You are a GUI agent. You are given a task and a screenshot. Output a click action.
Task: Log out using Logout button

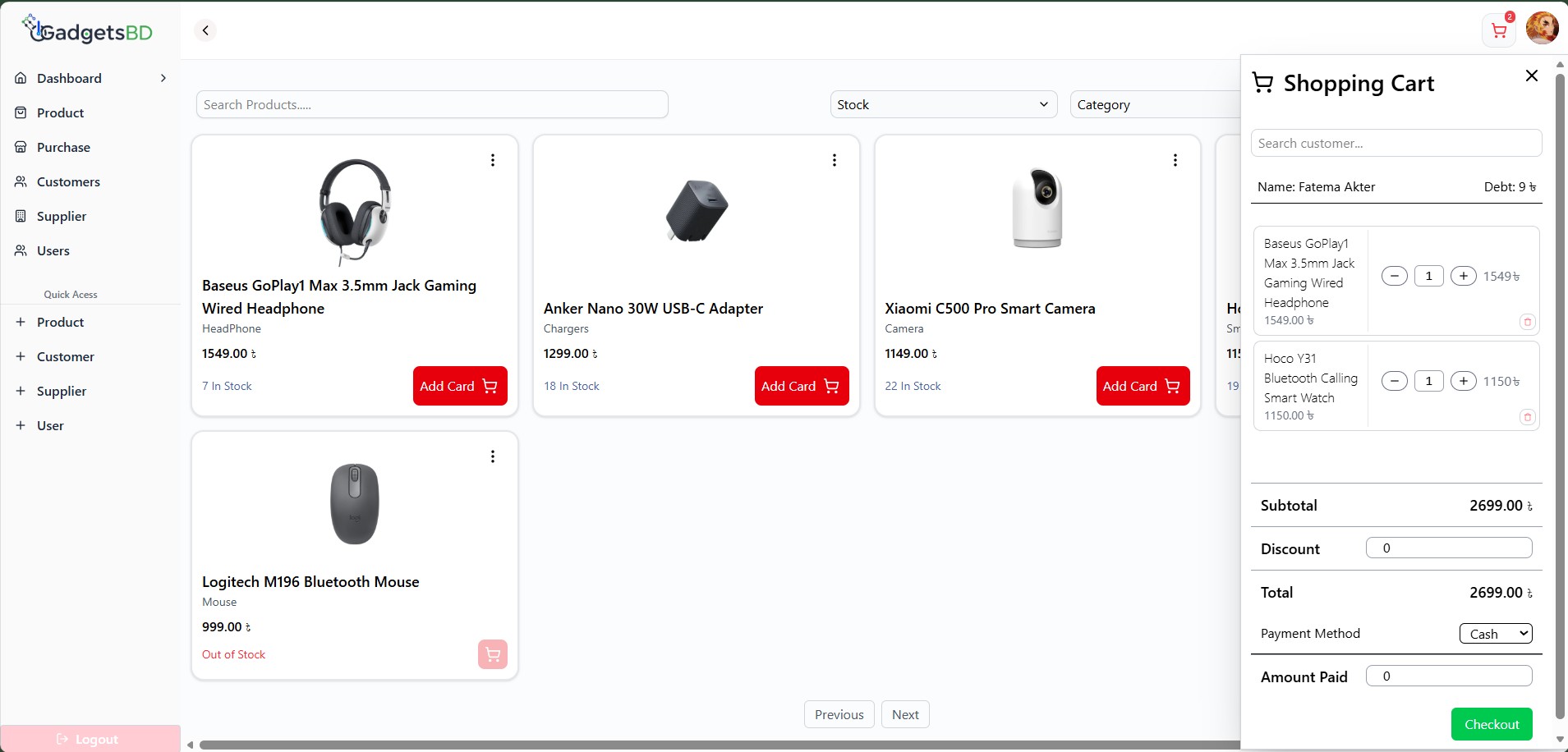point(90,738)
